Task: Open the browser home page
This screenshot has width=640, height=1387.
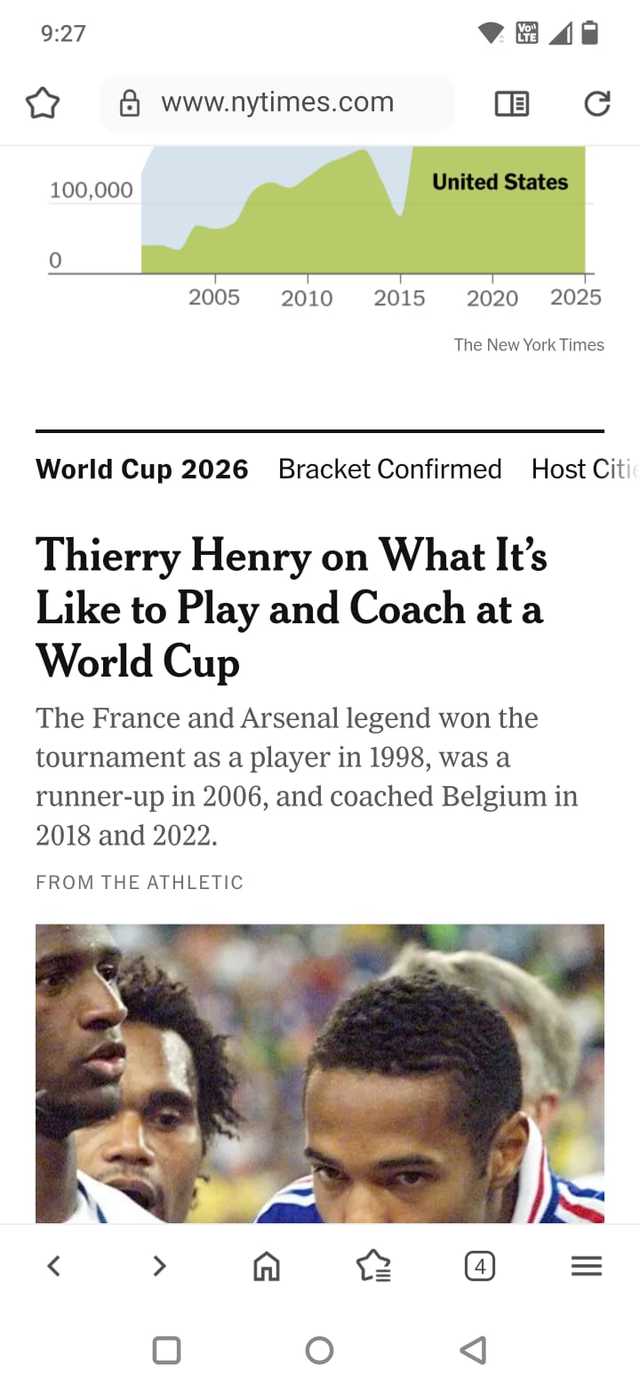Action: 267,1267
